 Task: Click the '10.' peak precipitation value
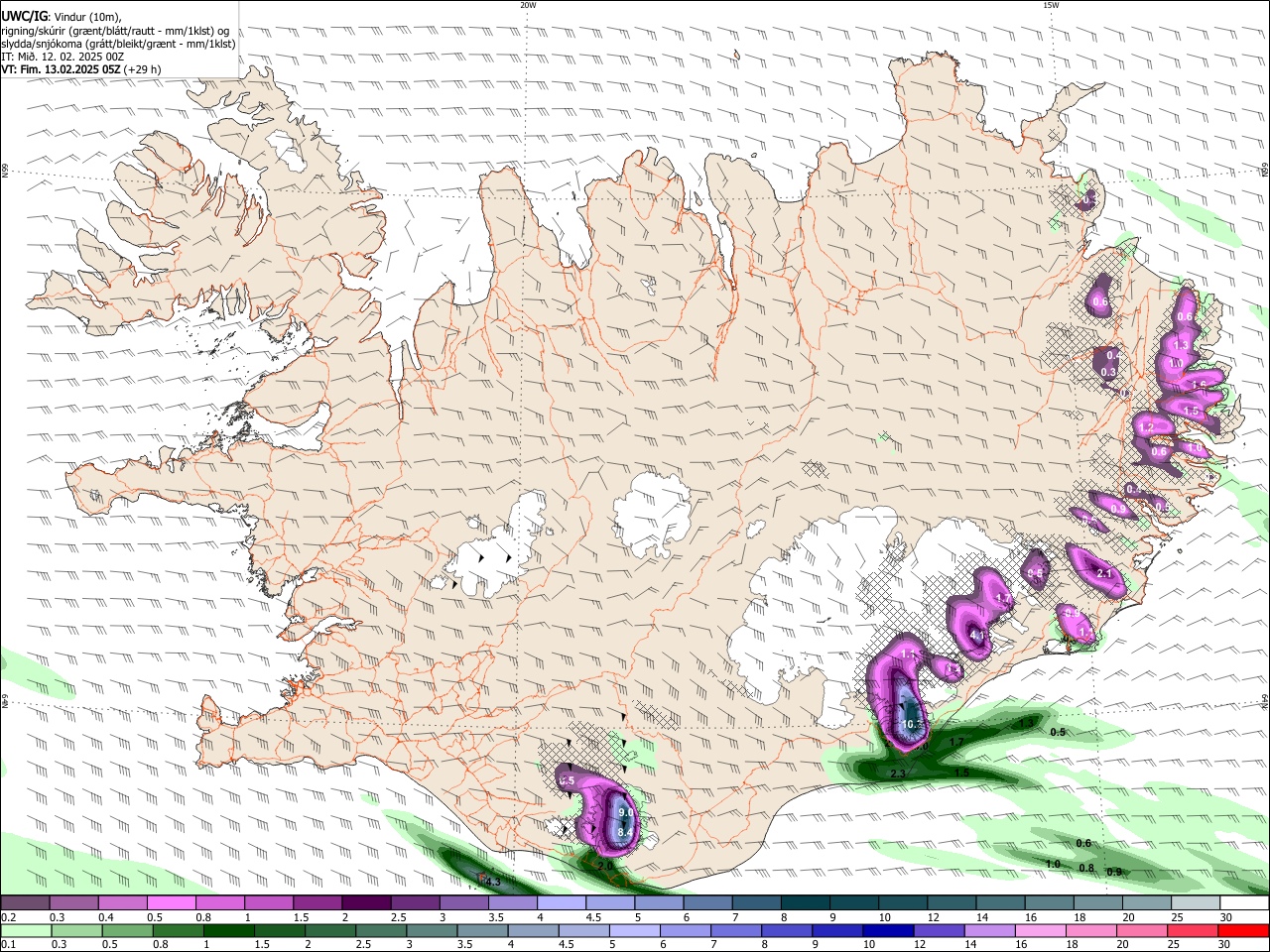pos(912,724)
